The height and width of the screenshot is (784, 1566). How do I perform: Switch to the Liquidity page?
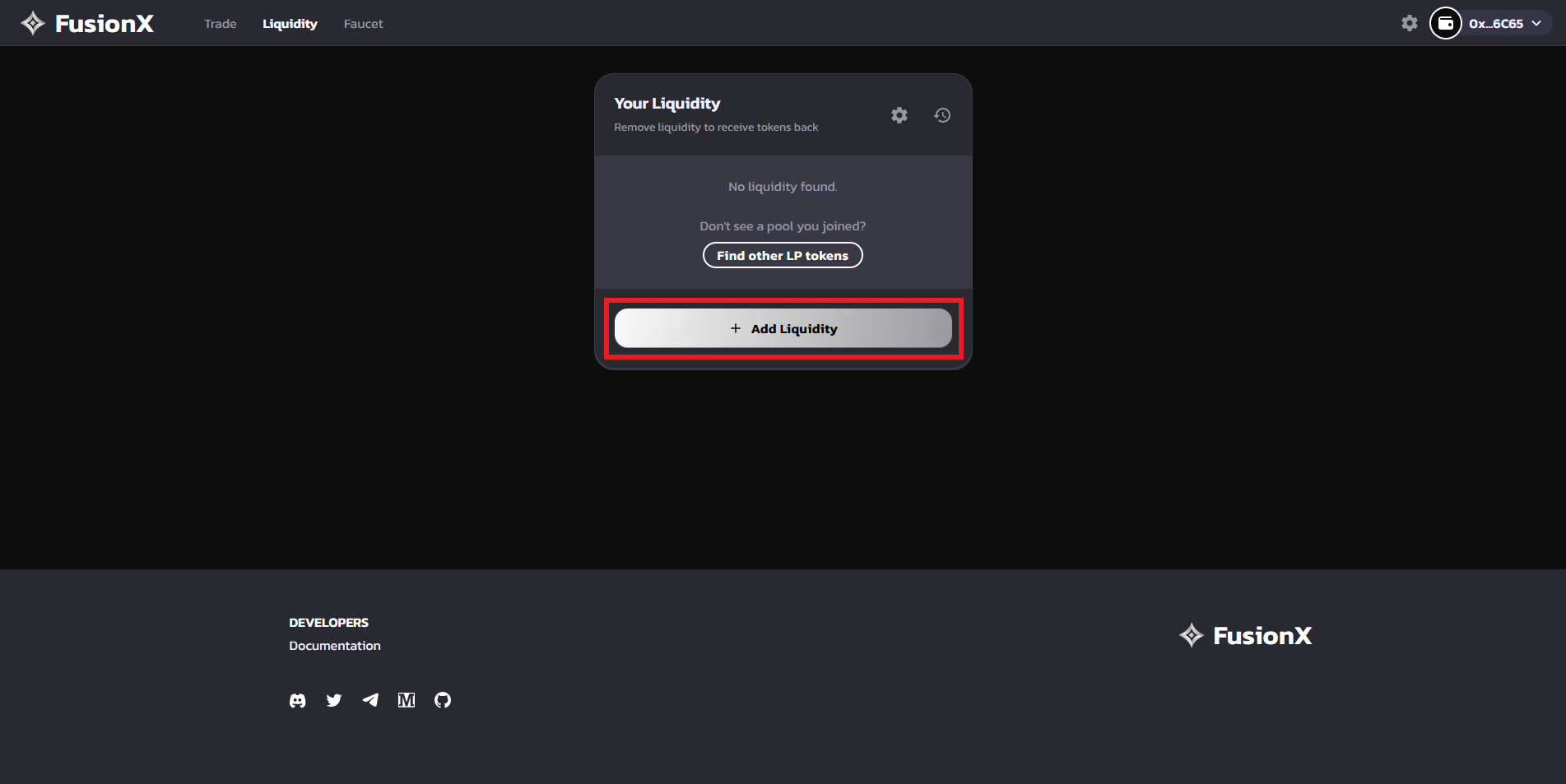coord(290,24)
